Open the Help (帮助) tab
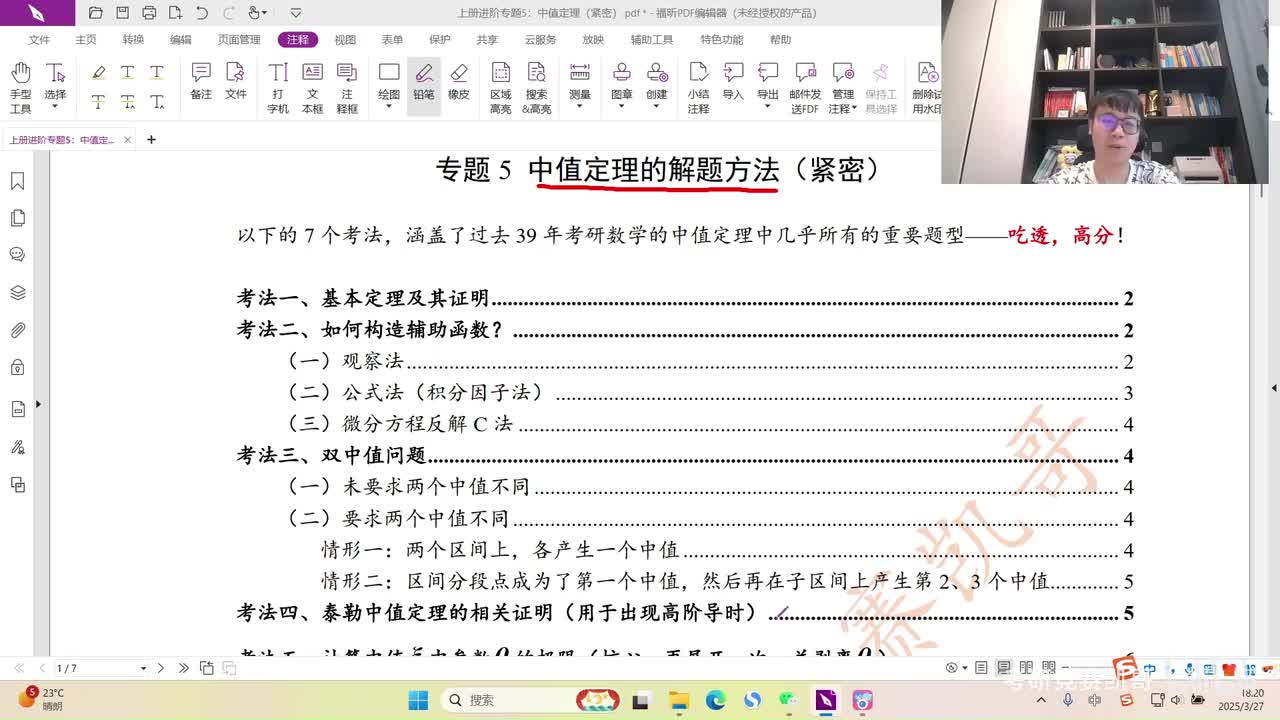The height and width of the screenshot is (720, 1280). point(780,40)
